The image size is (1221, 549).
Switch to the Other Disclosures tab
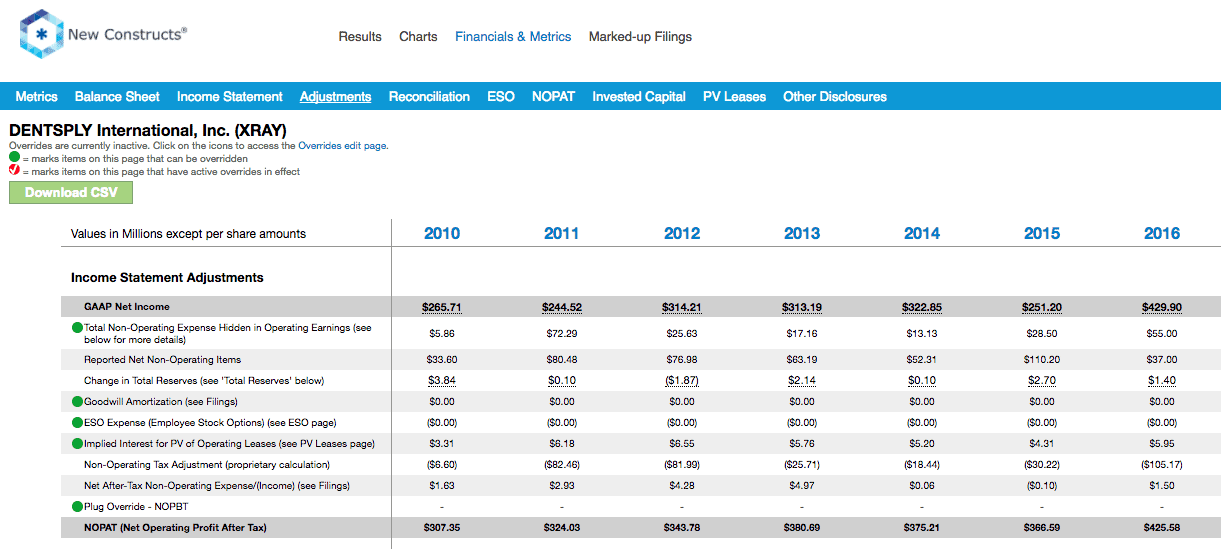pos(835,97)
